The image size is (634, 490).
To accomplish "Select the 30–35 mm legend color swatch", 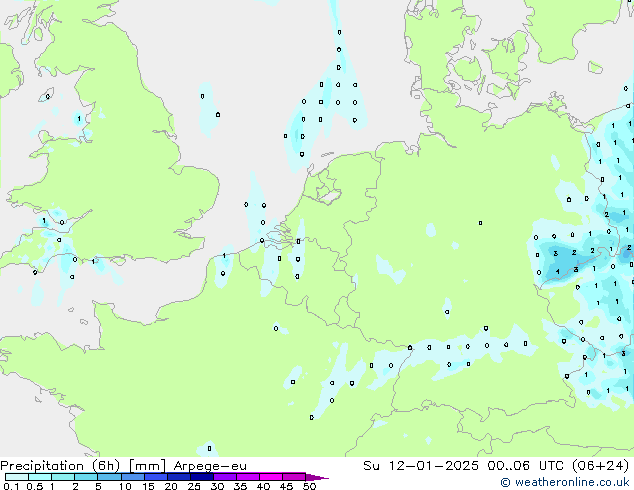I will click(x=225, y=477).
